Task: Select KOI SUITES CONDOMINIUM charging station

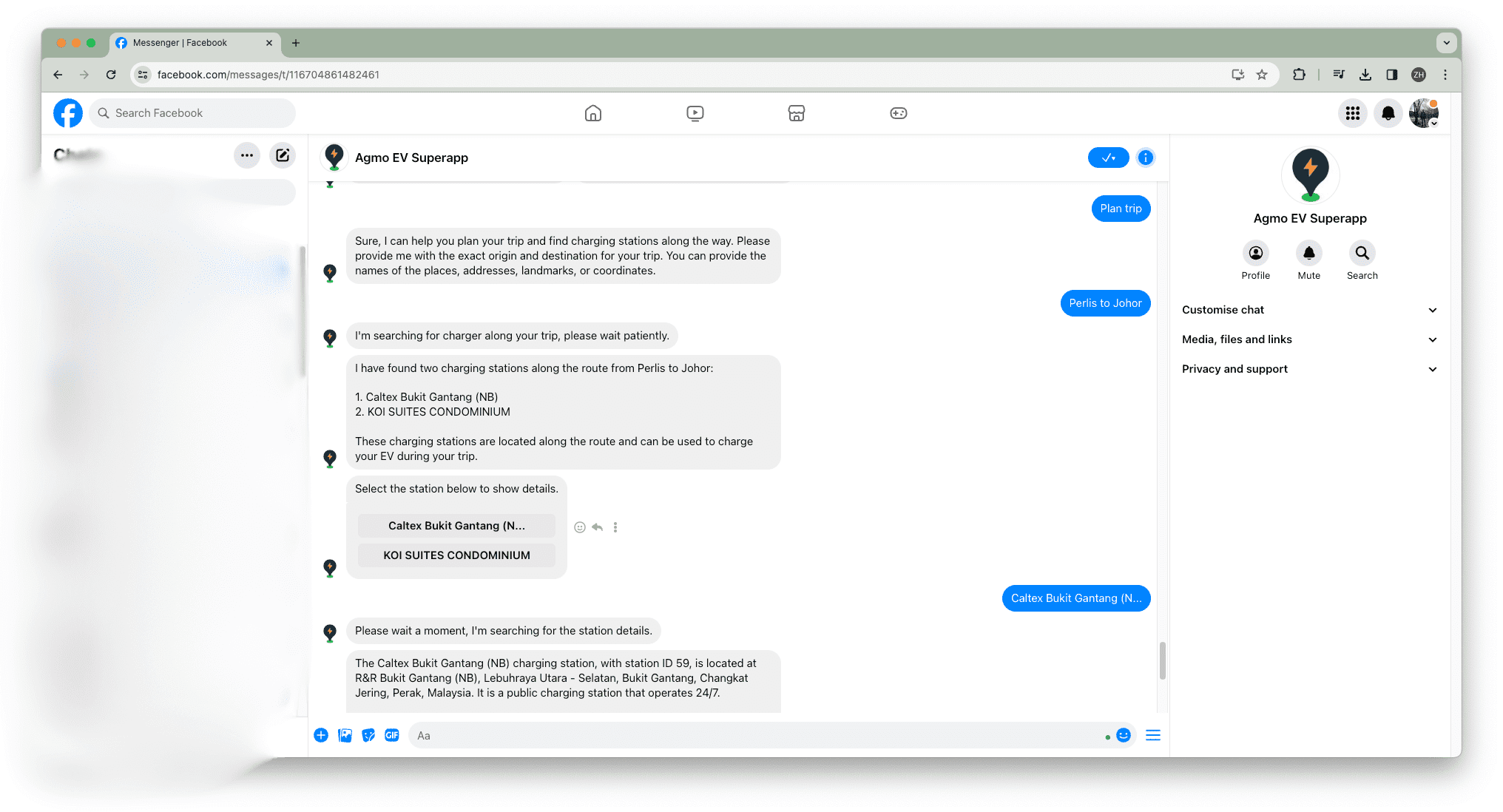Action: pos(456,555)
